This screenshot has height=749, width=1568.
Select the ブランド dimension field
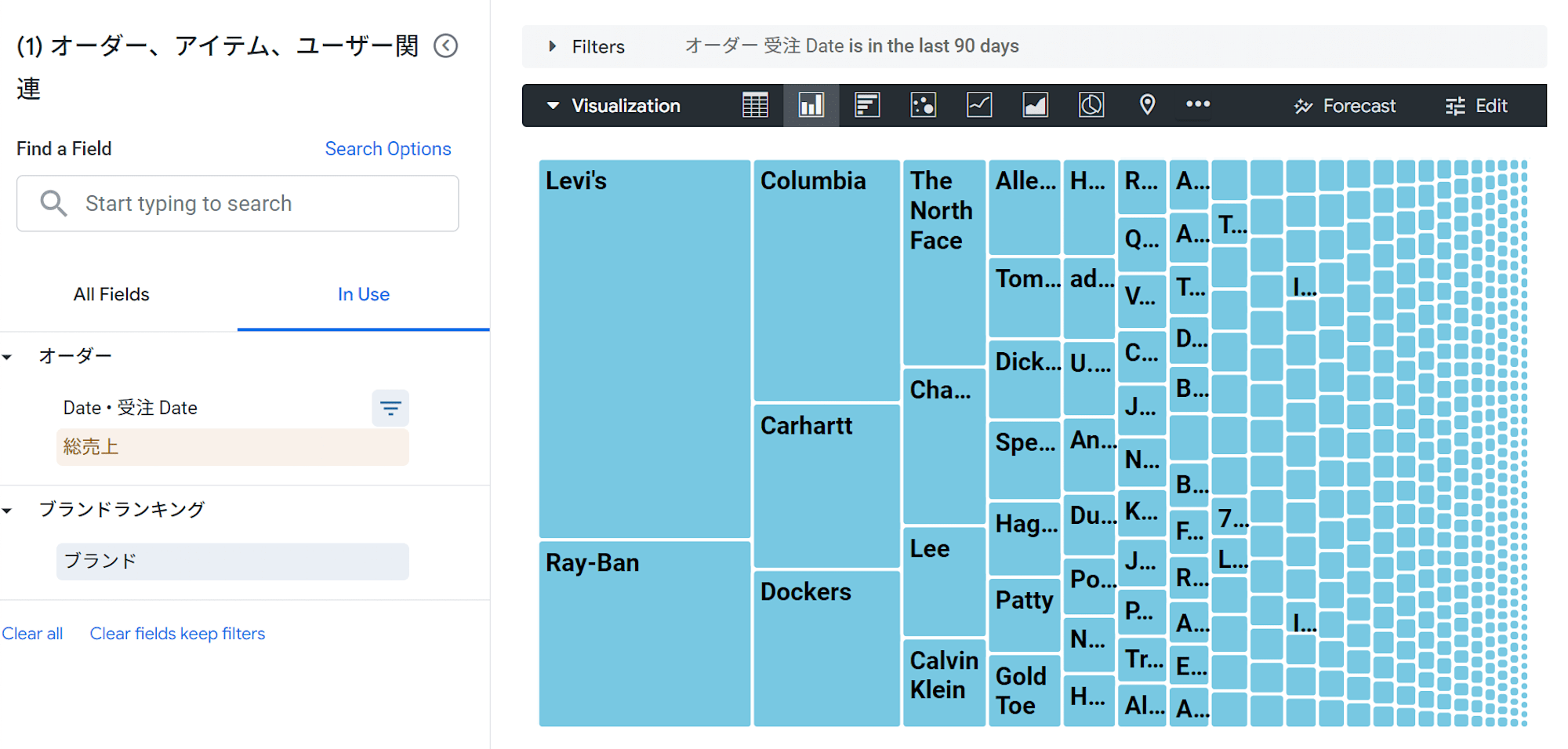tap(232, 562)
